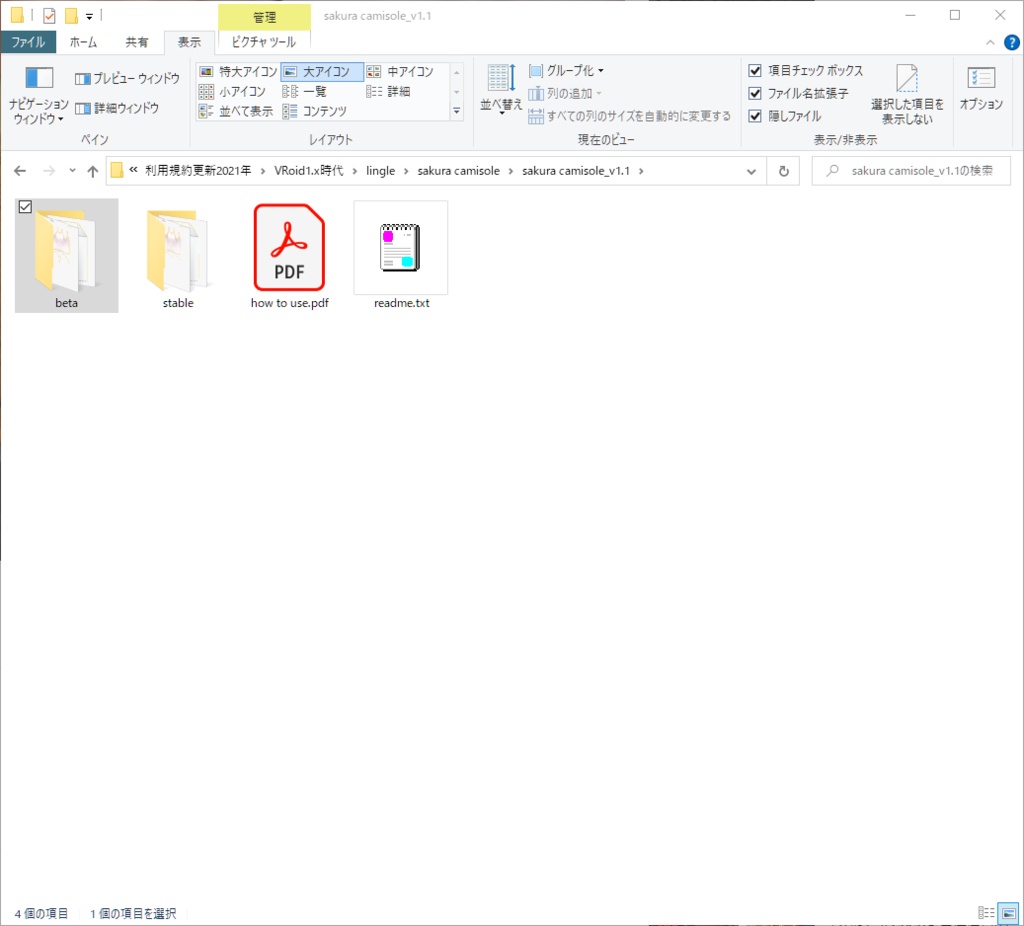Switch to the View (表示) ribbon tab
The width and height of the screenshot is (1024, 926).
pyautogui.click(x=189, y=42)
